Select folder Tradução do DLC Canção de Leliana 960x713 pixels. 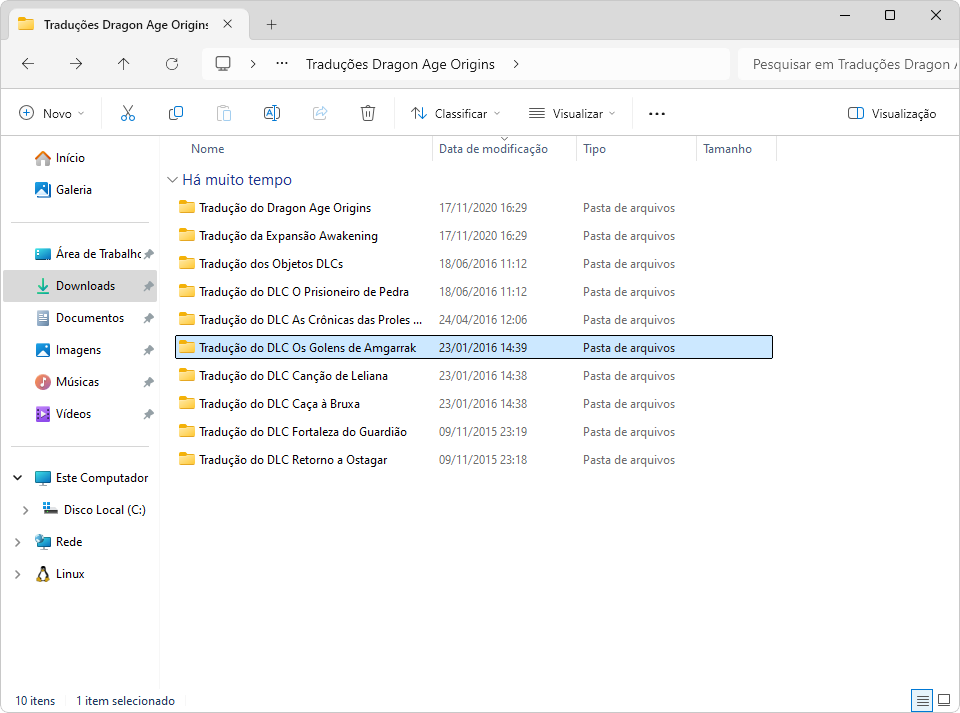tap(474, 376)
